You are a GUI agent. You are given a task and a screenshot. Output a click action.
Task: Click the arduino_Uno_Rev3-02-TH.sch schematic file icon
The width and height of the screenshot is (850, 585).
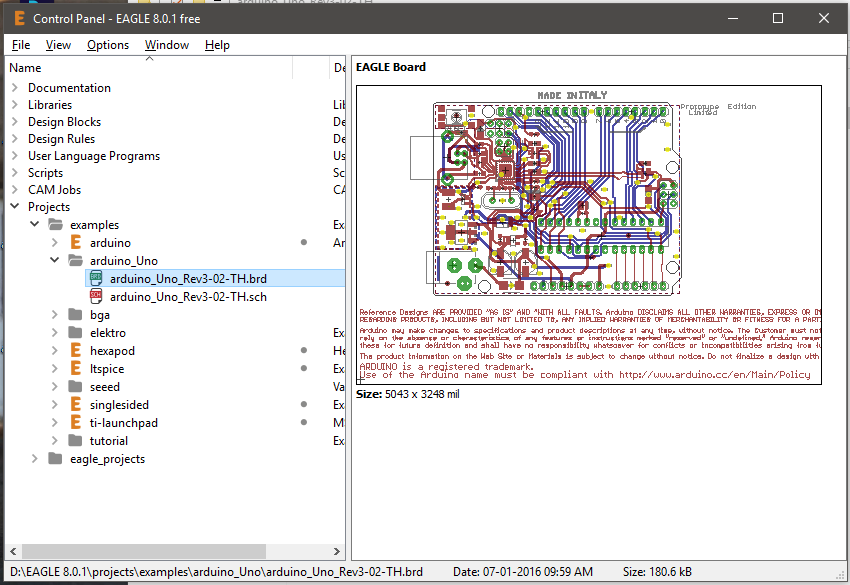point(96,297)
